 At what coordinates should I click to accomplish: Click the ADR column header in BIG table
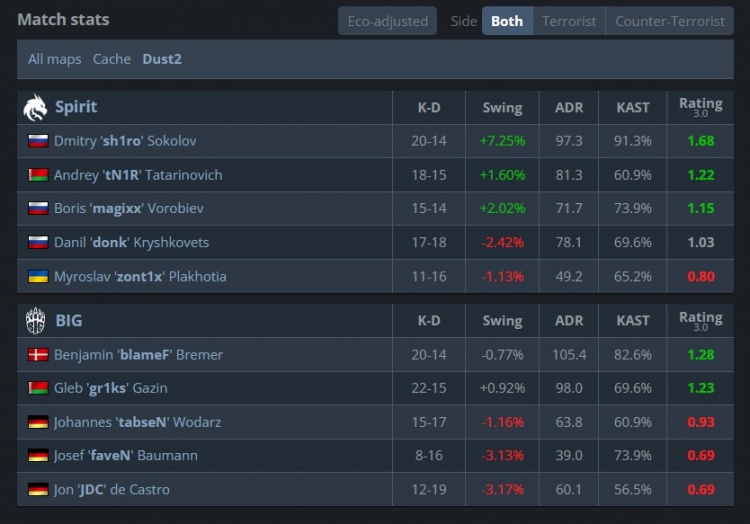(x=569, y=321)
